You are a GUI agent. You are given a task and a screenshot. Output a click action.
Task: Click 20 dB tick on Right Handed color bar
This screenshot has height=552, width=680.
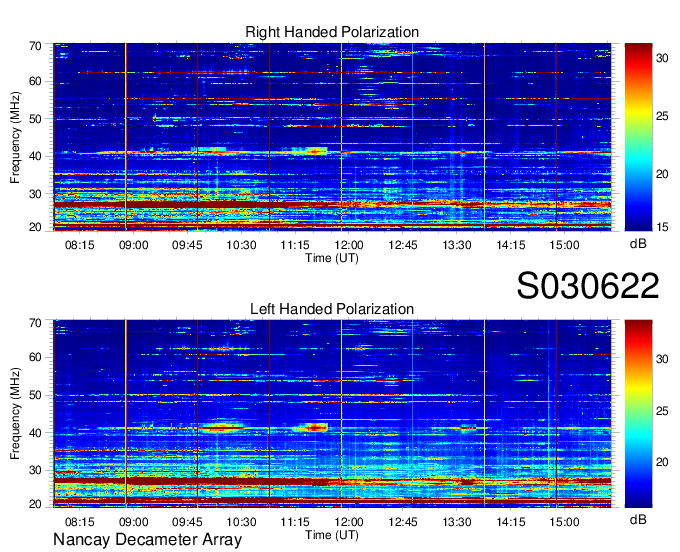coord(662,174)
